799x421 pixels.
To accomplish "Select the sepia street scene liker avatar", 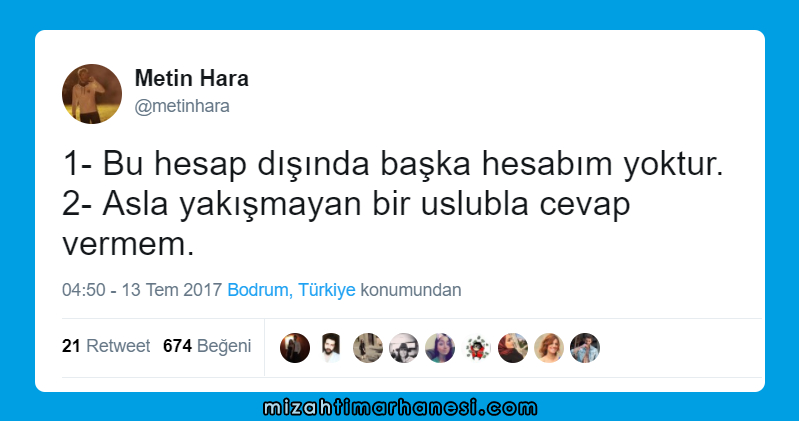I will coord(367,348).
